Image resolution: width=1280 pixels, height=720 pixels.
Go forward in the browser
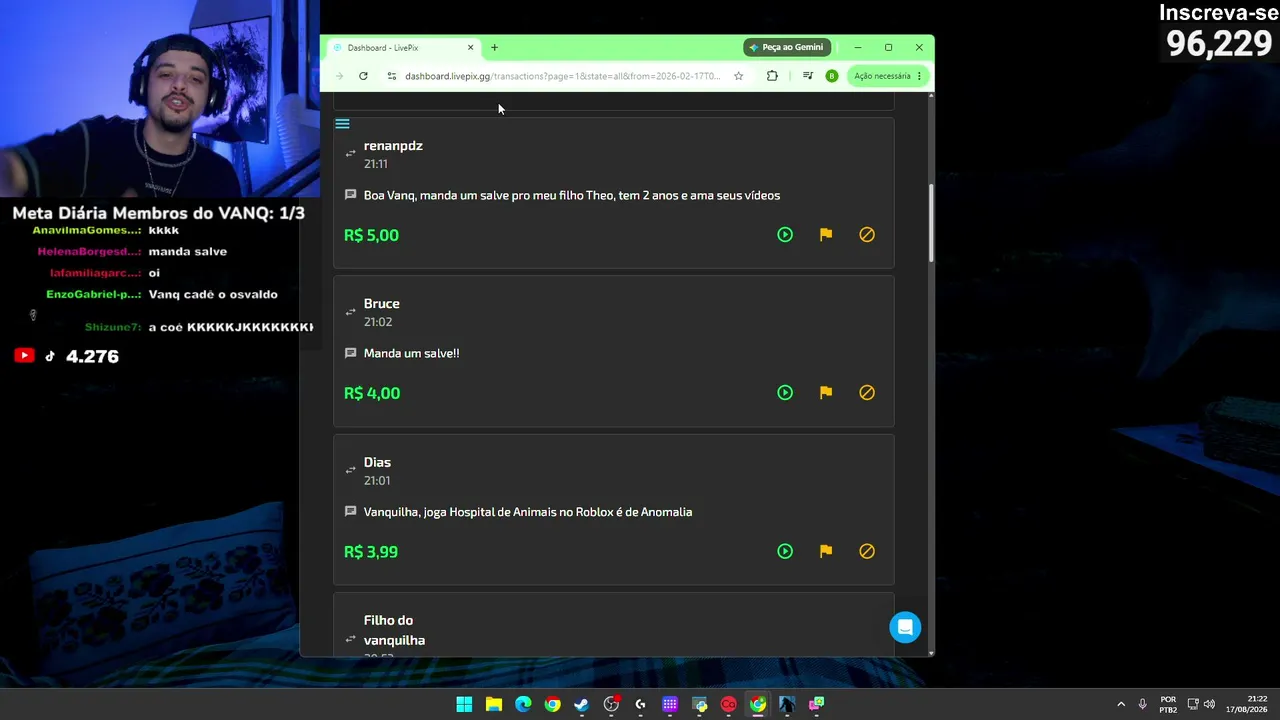339,76
